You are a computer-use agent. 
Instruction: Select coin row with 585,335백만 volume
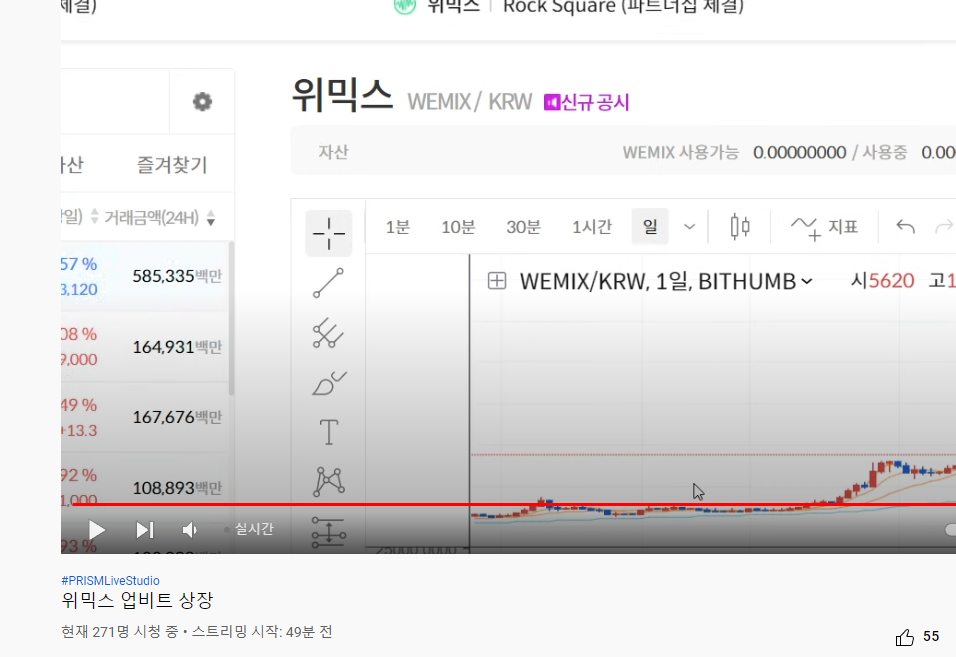pyautogui.click(x=148, y=276)
